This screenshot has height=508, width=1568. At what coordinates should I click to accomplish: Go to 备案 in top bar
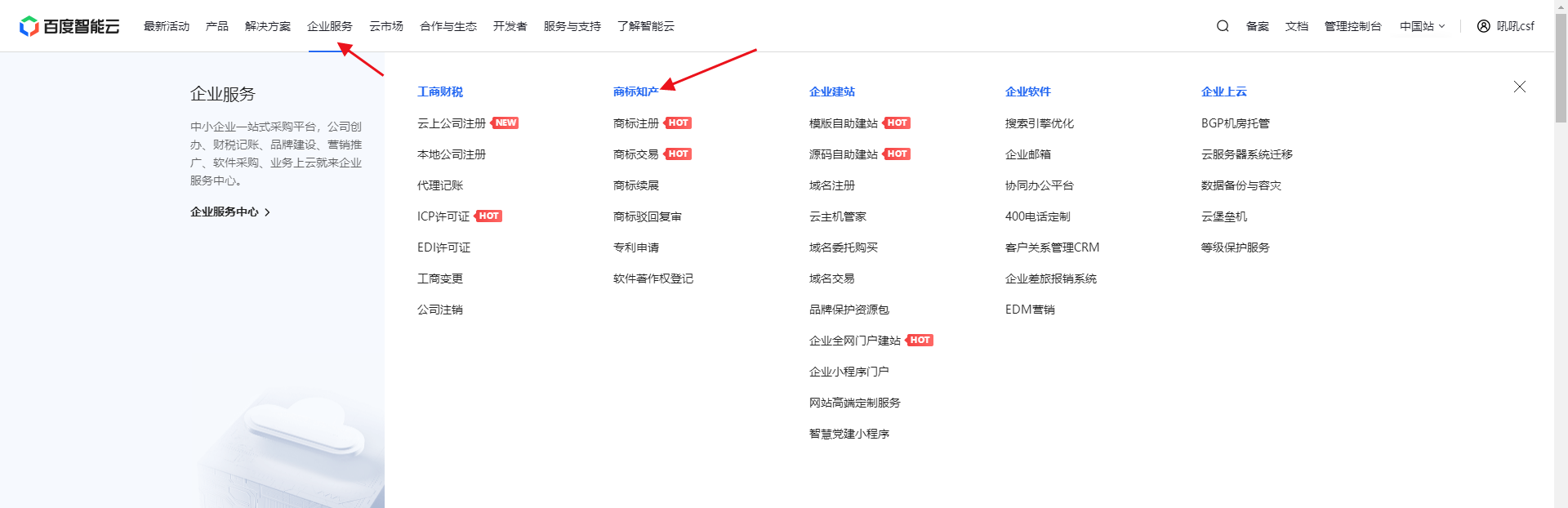point(1258,26)
